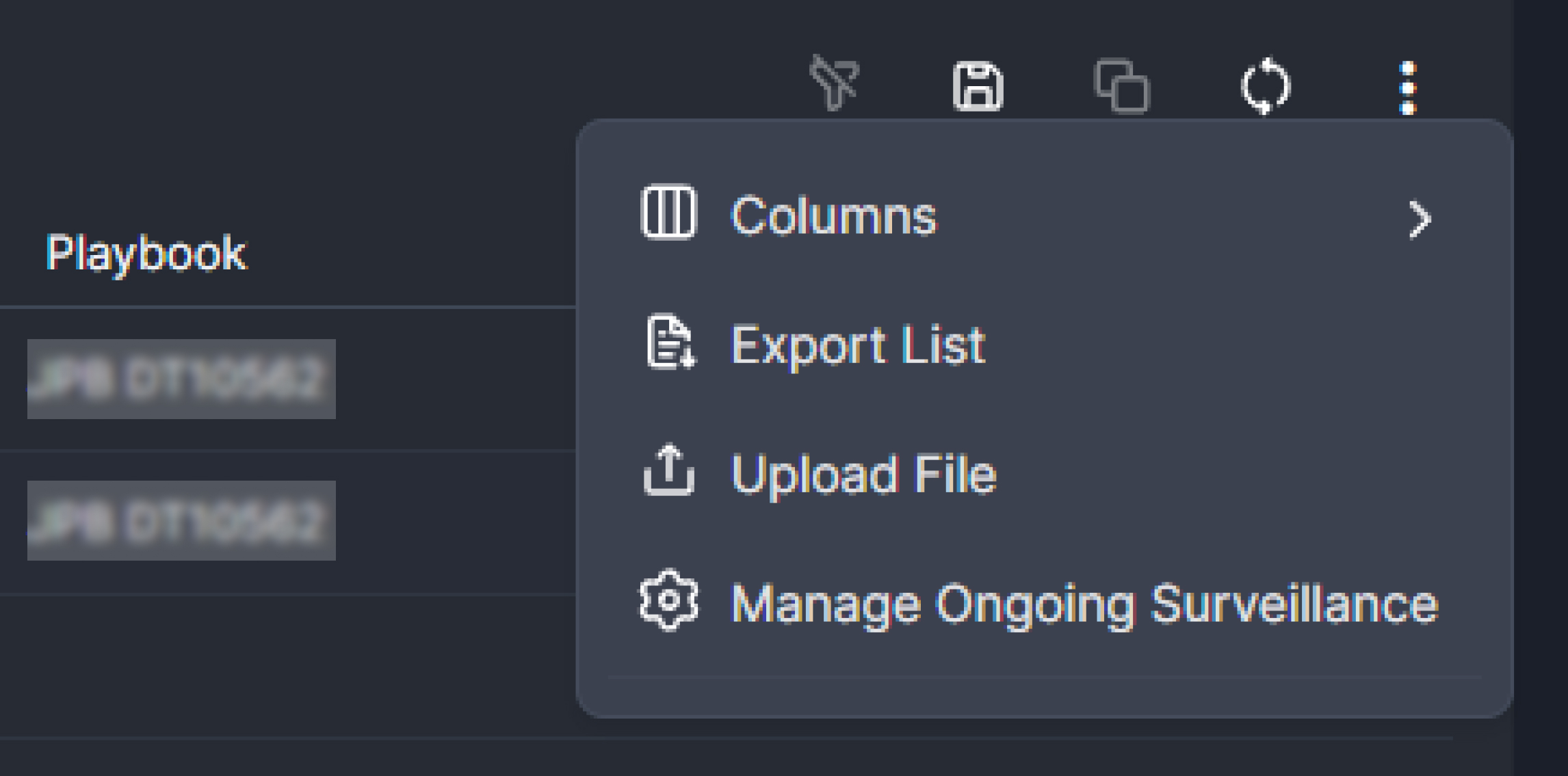Screen dimensions: 1568x776
Task: Select the first table row's empty space
Action: [452, 379]
